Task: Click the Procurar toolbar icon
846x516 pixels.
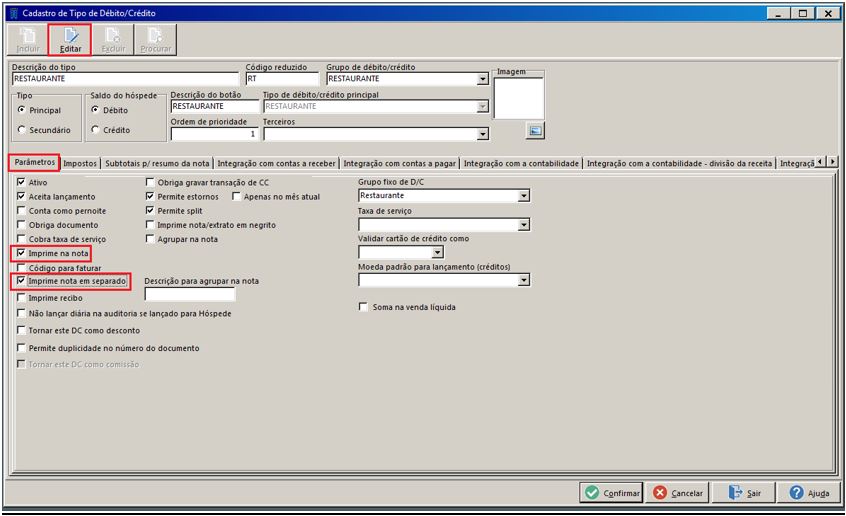Action: [x=155, y=40]
